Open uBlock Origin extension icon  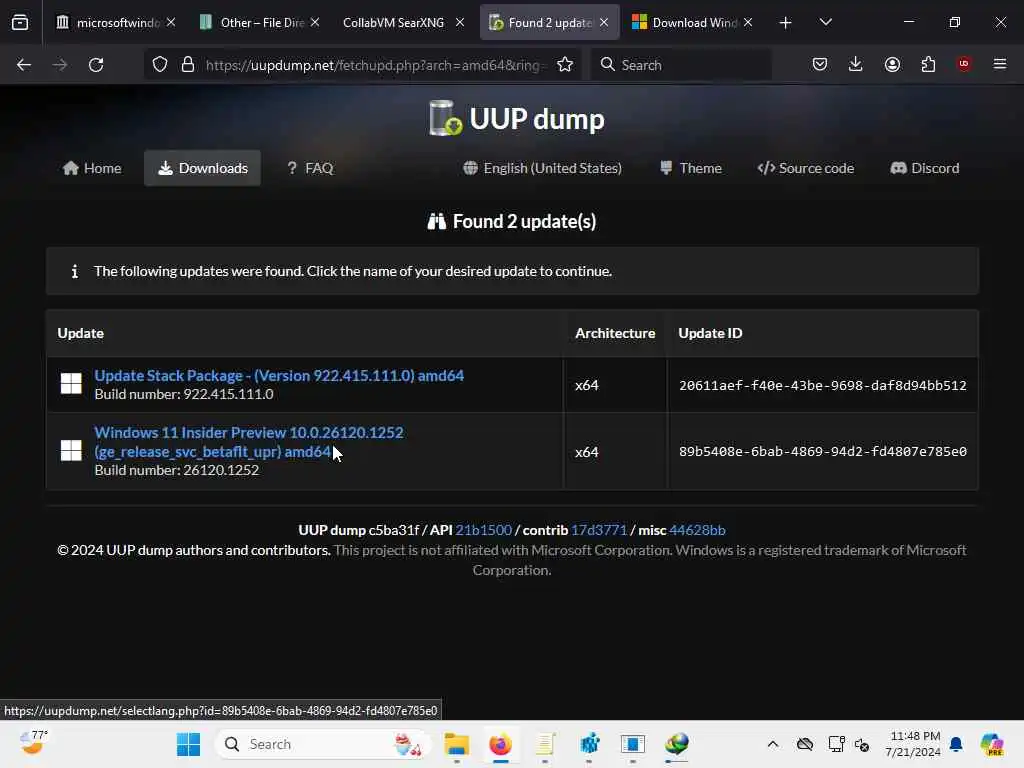[964, 64]
